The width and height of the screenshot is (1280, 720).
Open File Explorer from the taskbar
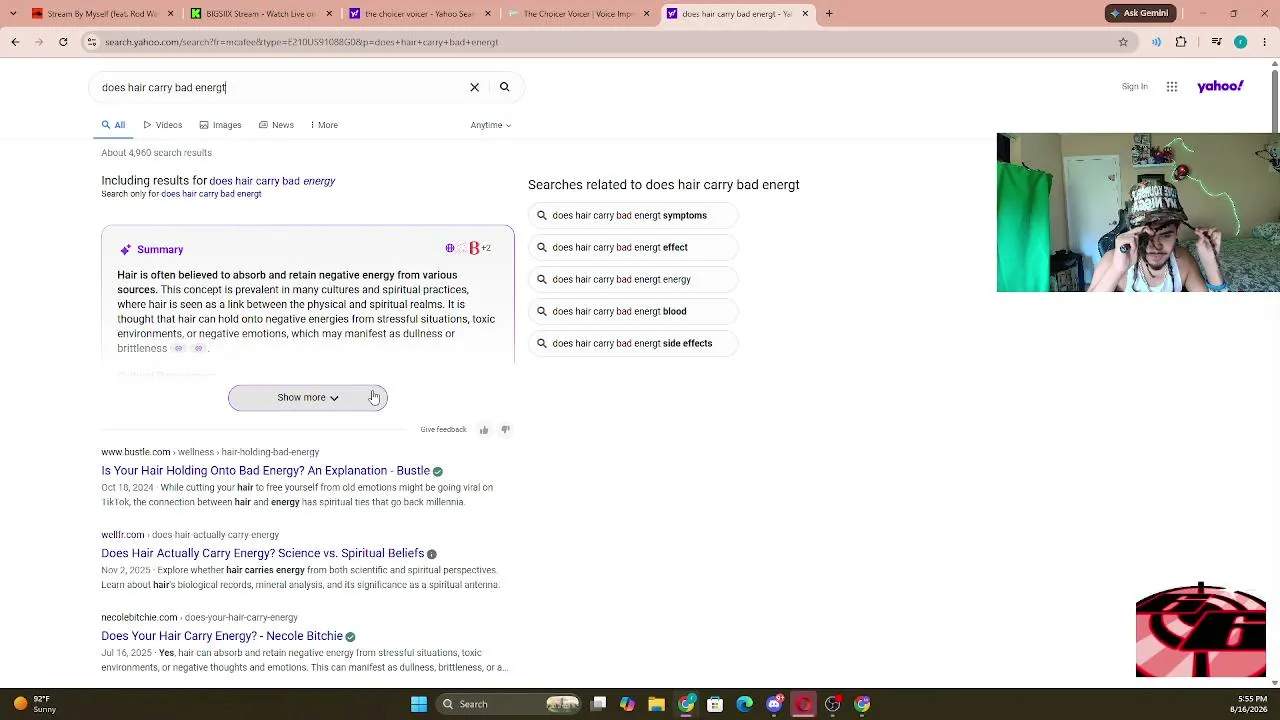pyautogui.click(x=656, y=704)
